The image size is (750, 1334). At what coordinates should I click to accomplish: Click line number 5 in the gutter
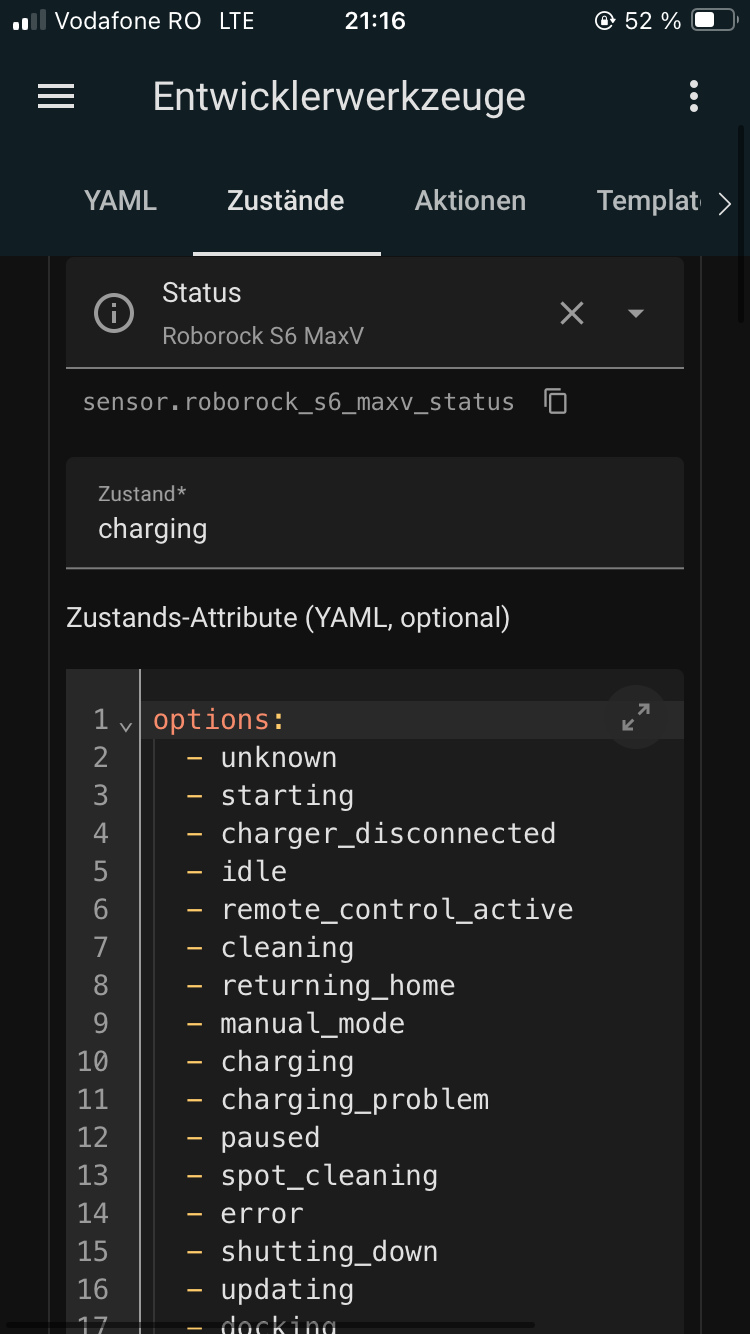[100, 872]
